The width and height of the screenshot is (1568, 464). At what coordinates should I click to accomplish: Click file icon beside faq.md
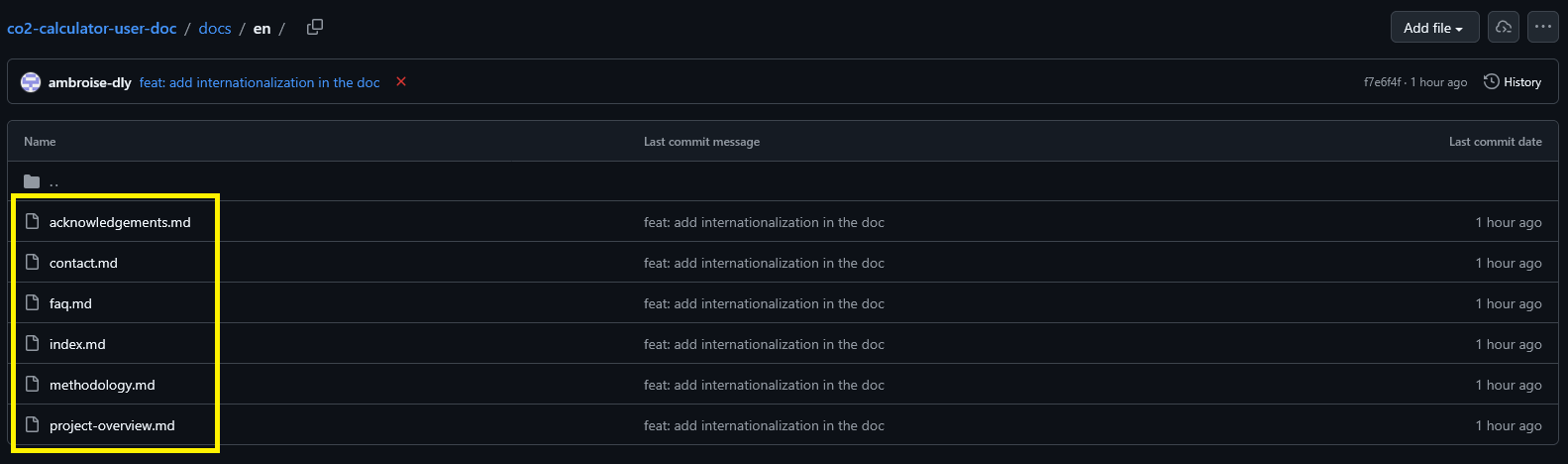click(32, 303)
